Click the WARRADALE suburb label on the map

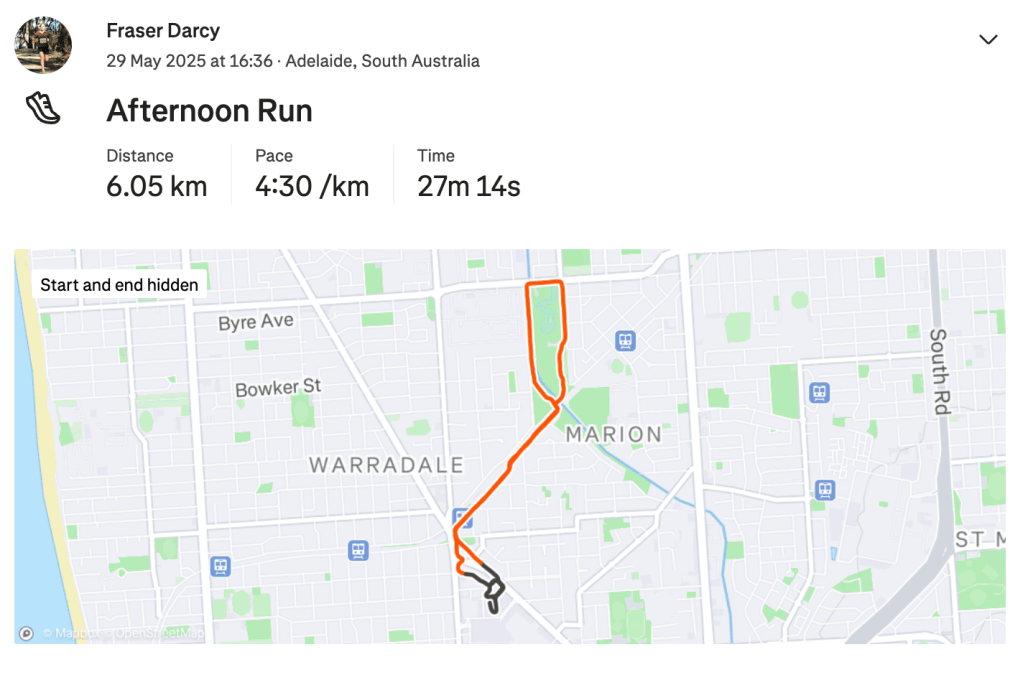[386, 465]
